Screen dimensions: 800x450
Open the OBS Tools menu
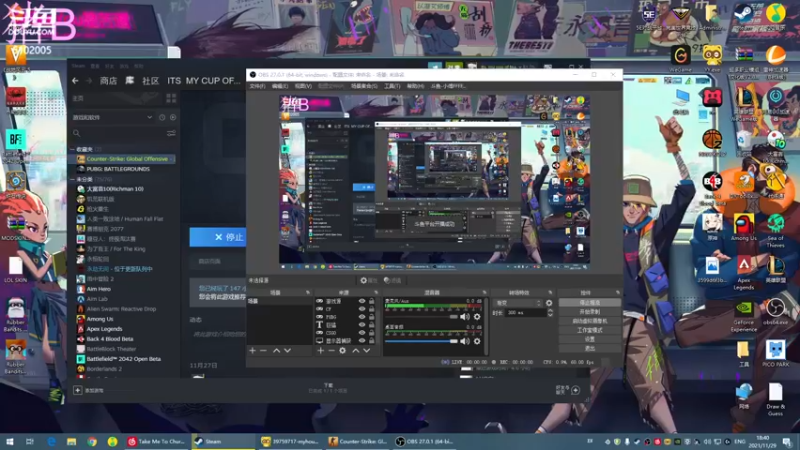(x=392, y=86)
